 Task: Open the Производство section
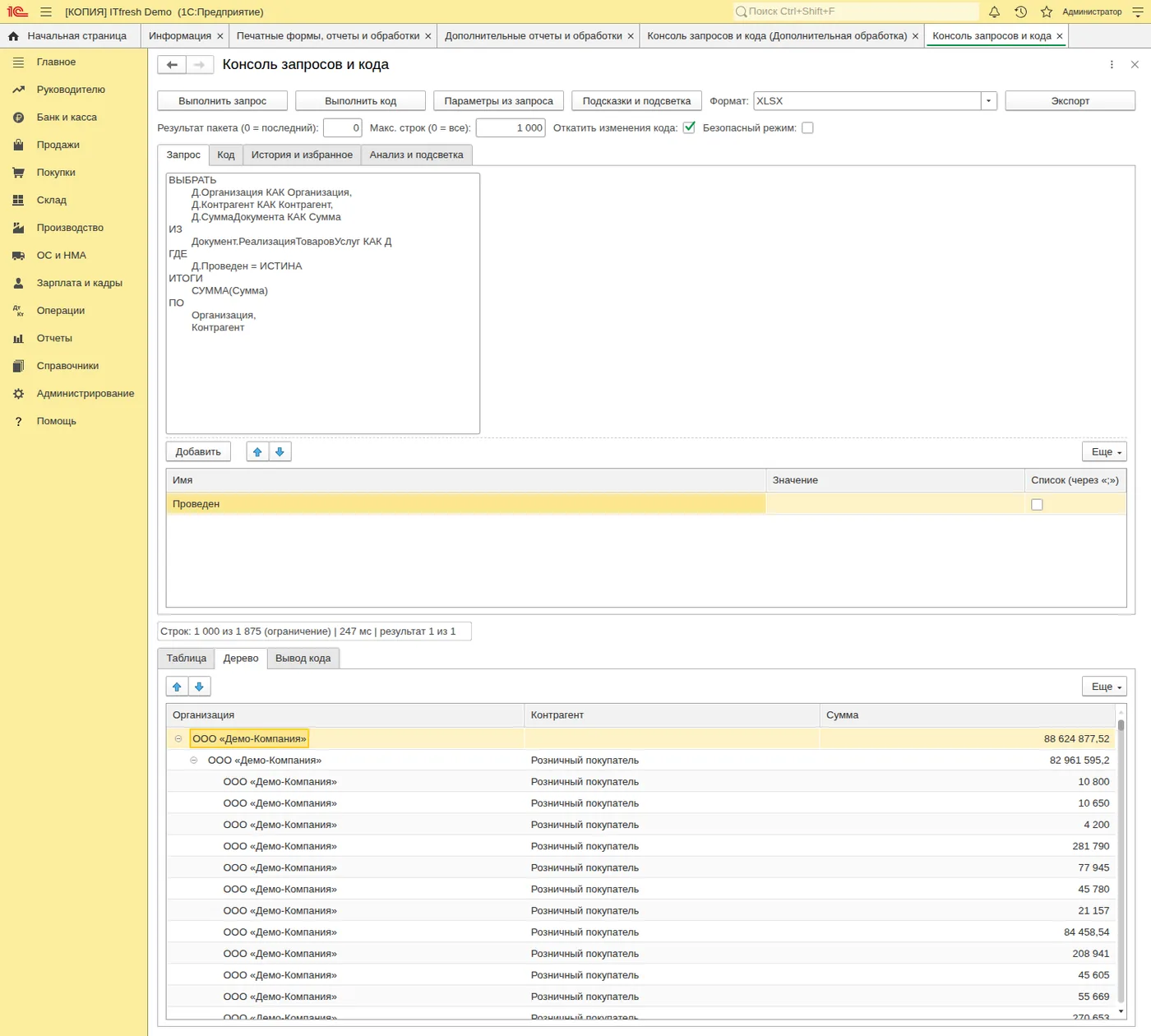coord(70,228)
